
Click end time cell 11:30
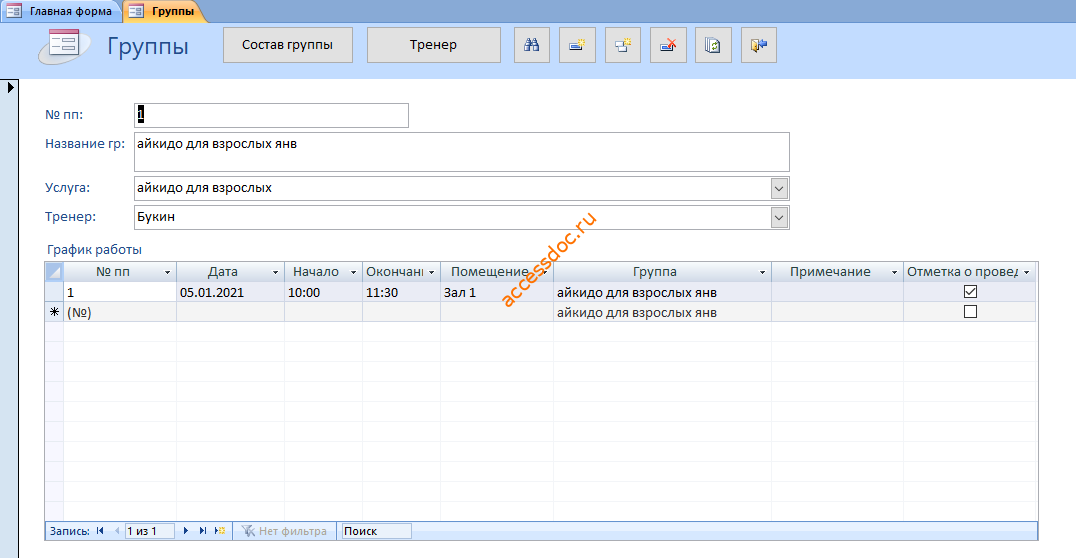tap(401, 292)
